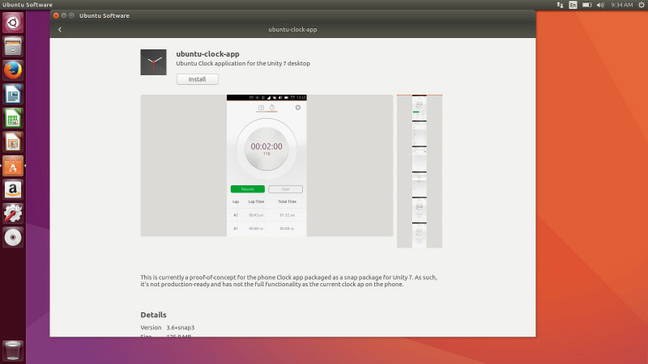This screenshot has width=648, height=364.
Task: Select the screenshot thumbnail strip
Action: tap(419, 171)
